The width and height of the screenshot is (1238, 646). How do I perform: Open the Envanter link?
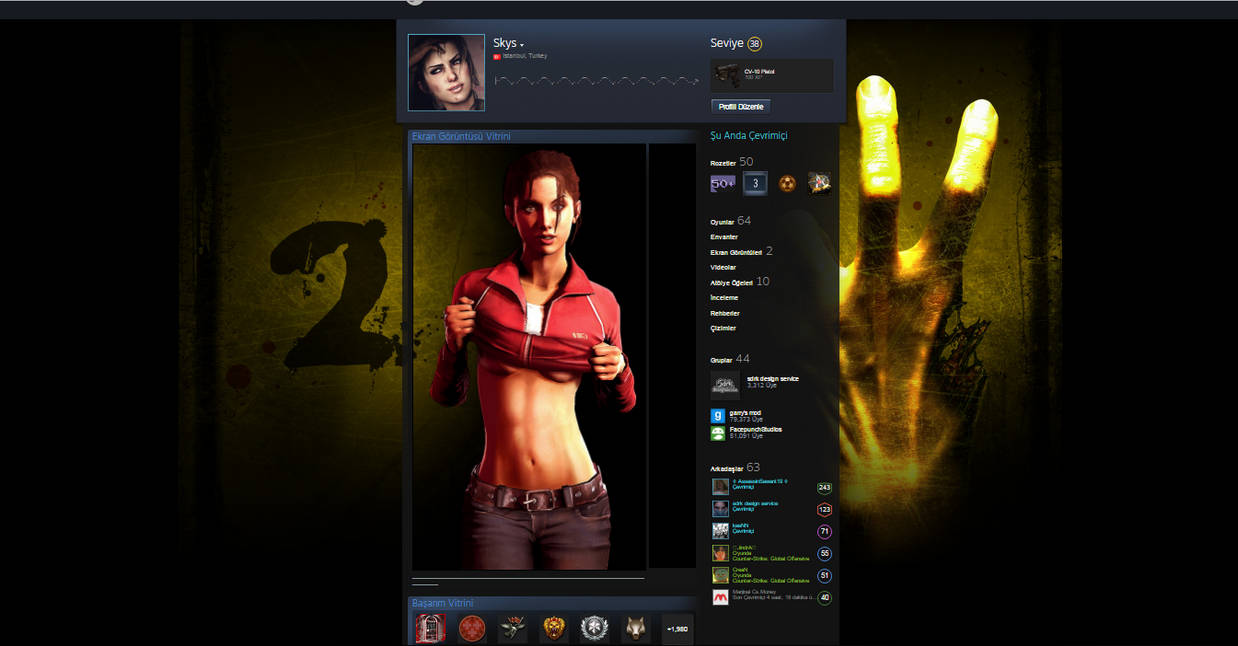724,237
